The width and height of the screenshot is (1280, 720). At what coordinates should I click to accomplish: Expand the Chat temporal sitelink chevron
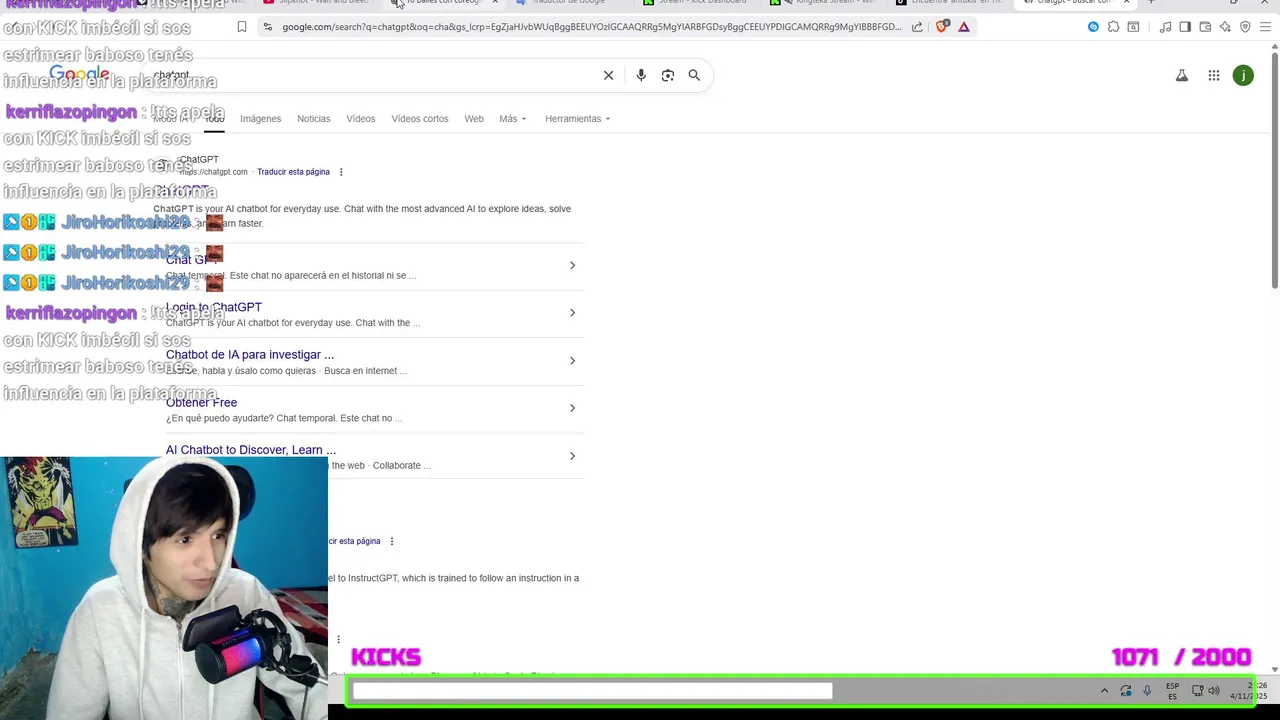572,265
